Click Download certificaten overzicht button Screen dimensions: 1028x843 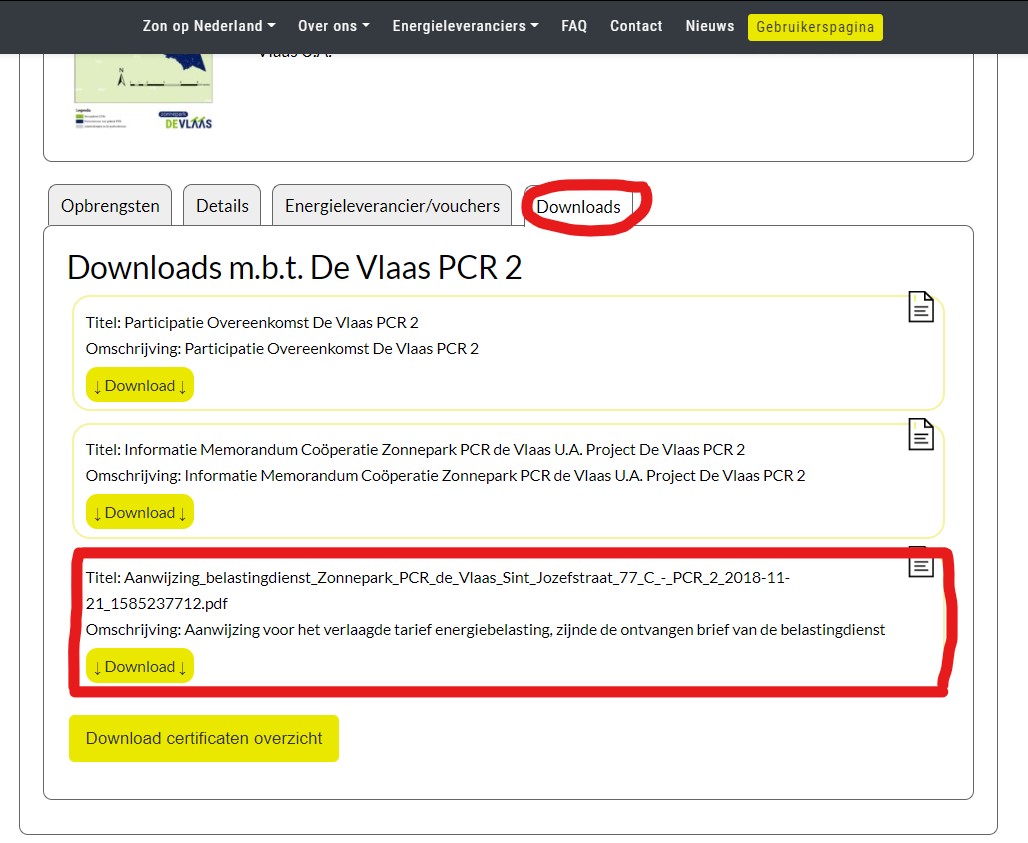coord(204,738)
